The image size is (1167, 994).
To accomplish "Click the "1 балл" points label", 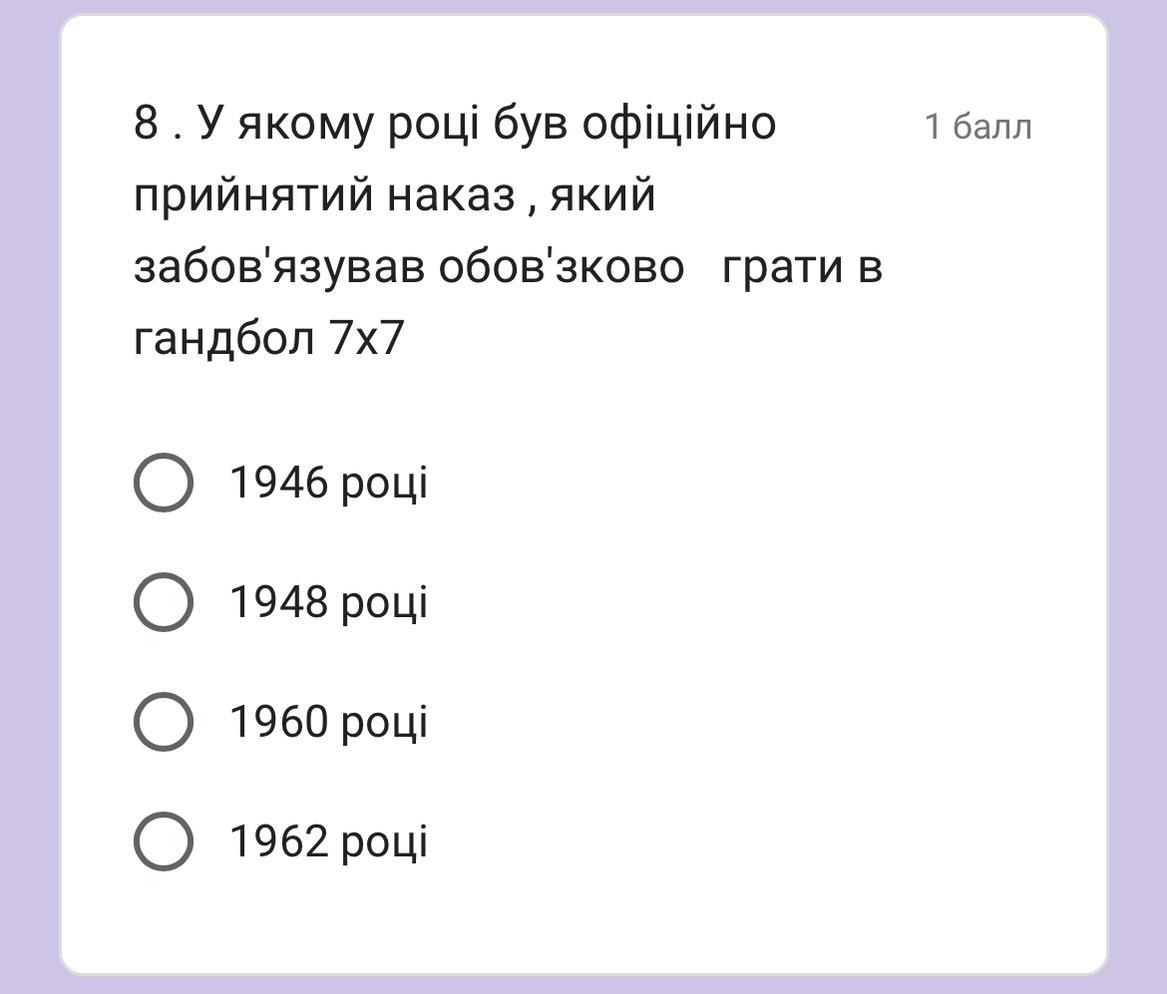I will coord(977,127).
